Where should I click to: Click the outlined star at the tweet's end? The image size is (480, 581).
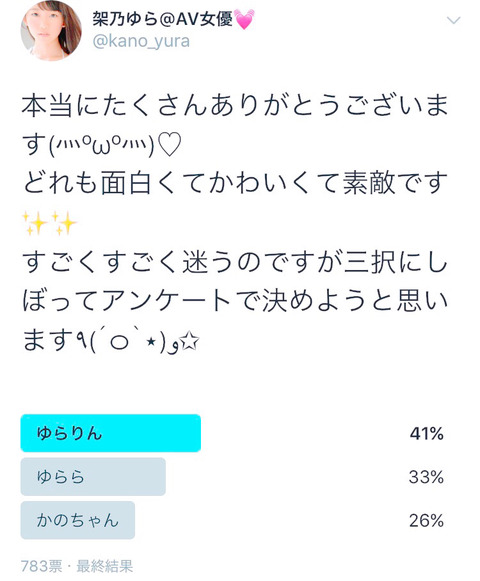pyautogui.click(x=191, y=342)
